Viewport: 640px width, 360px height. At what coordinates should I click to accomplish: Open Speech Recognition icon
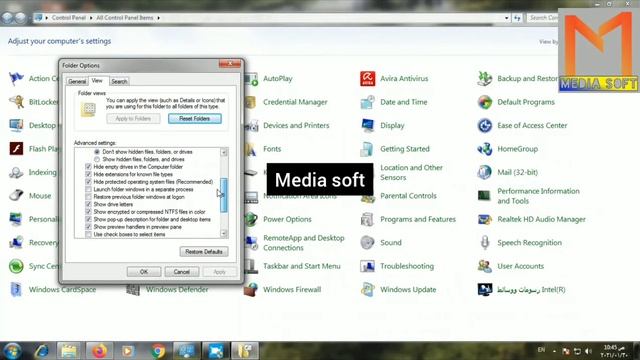click(x=485, y=242)
